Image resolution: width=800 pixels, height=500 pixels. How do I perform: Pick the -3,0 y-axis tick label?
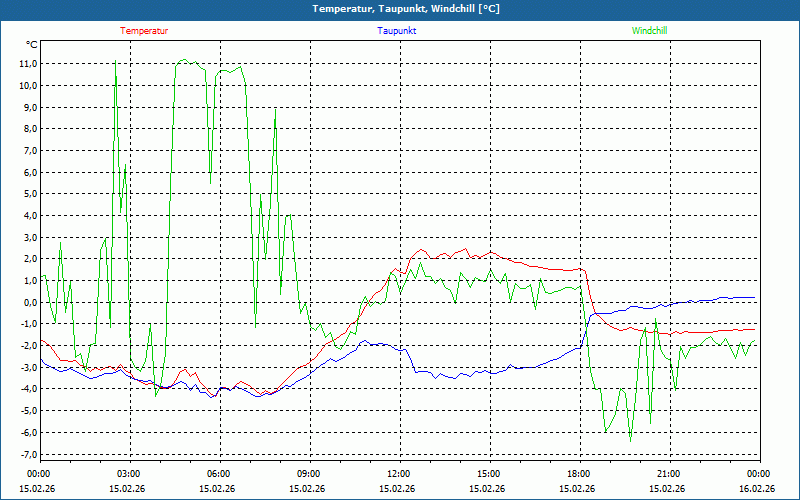pos(27,367)
